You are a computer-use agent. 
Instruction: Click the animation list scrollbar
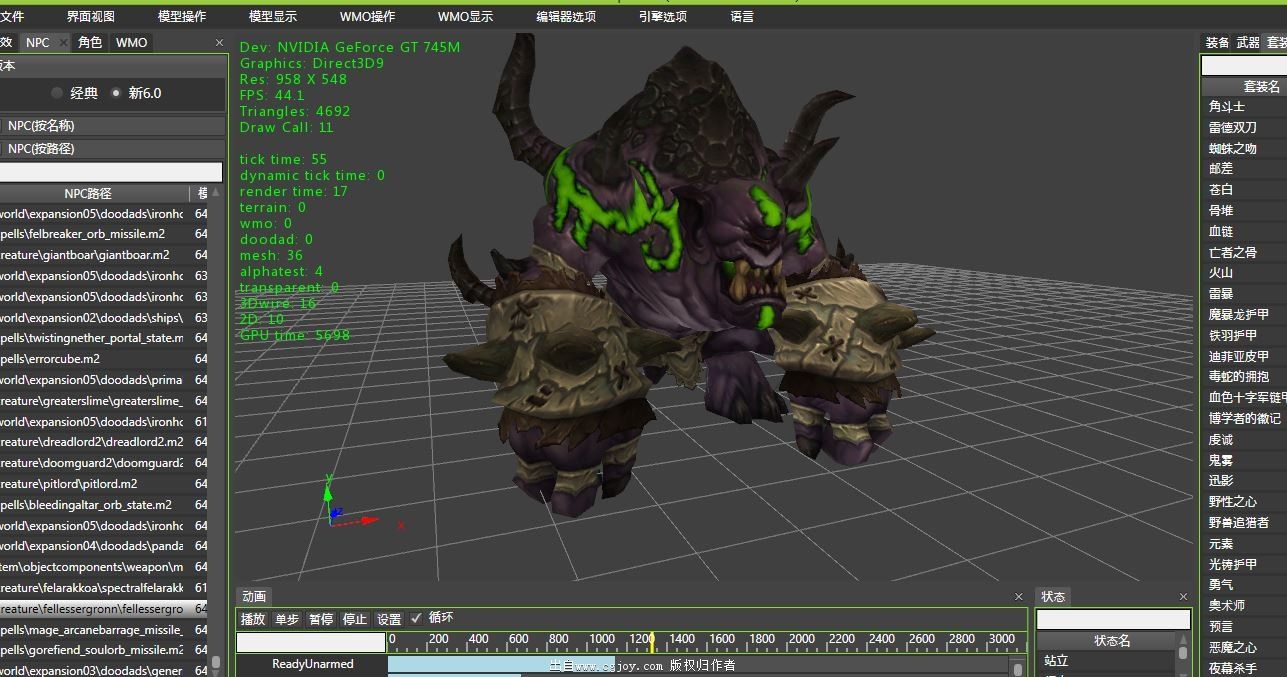[1018, 667]
